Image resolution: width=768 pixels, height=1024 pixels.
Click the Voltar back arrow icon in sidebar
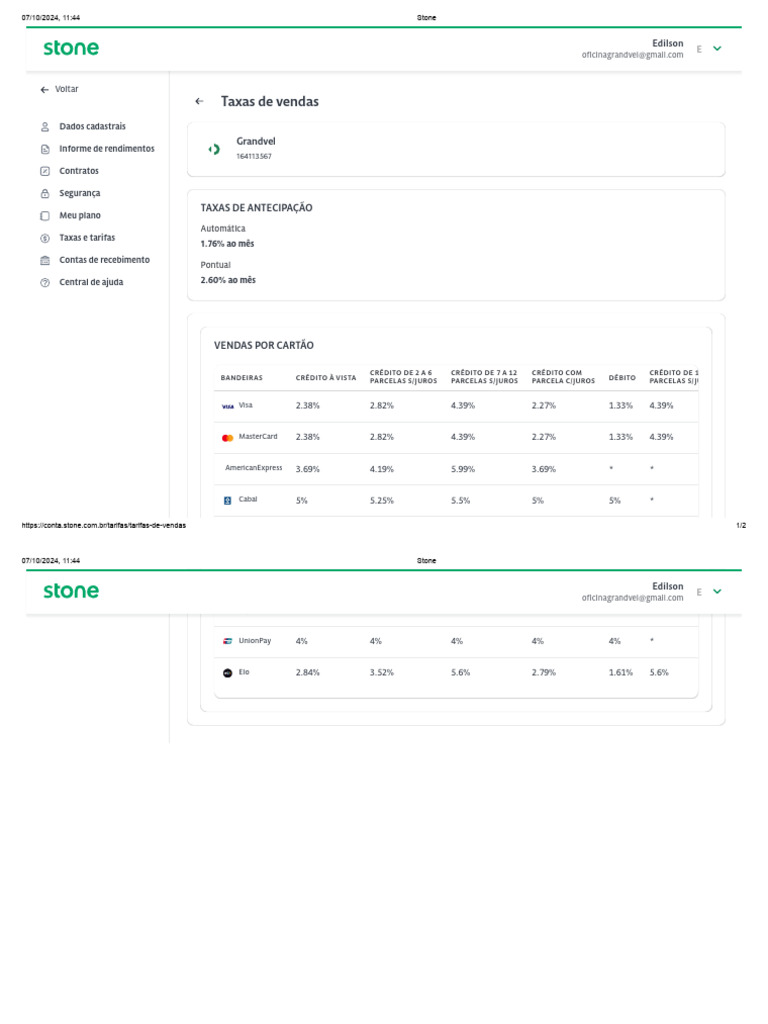[44, 89]
